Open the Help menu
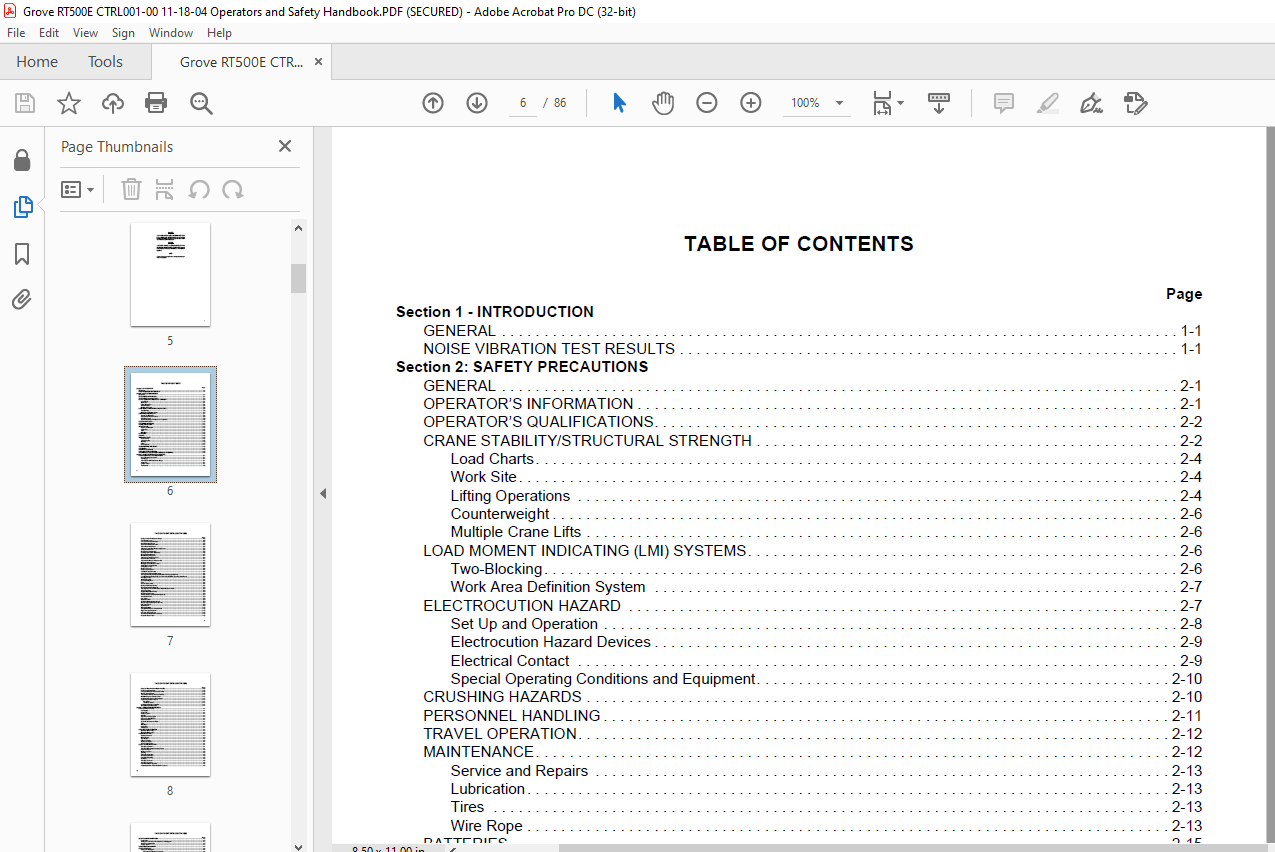1275x852 pixels. [220, 33]
